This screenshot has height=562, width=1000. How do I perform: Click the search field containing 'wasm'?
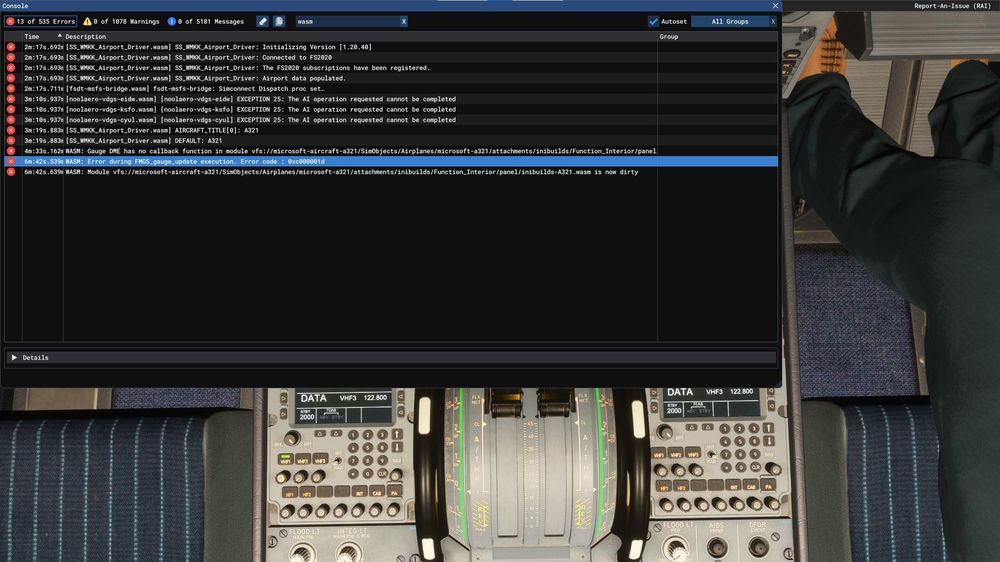[345, 21]
